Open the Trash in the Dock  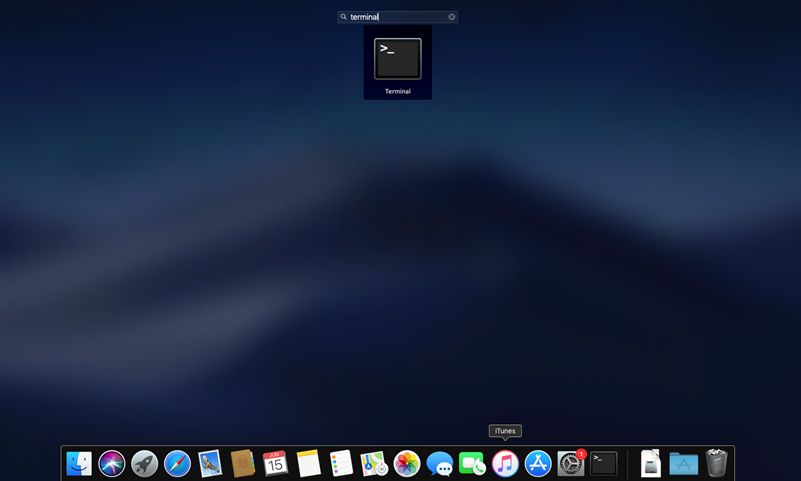pos(716,463)
